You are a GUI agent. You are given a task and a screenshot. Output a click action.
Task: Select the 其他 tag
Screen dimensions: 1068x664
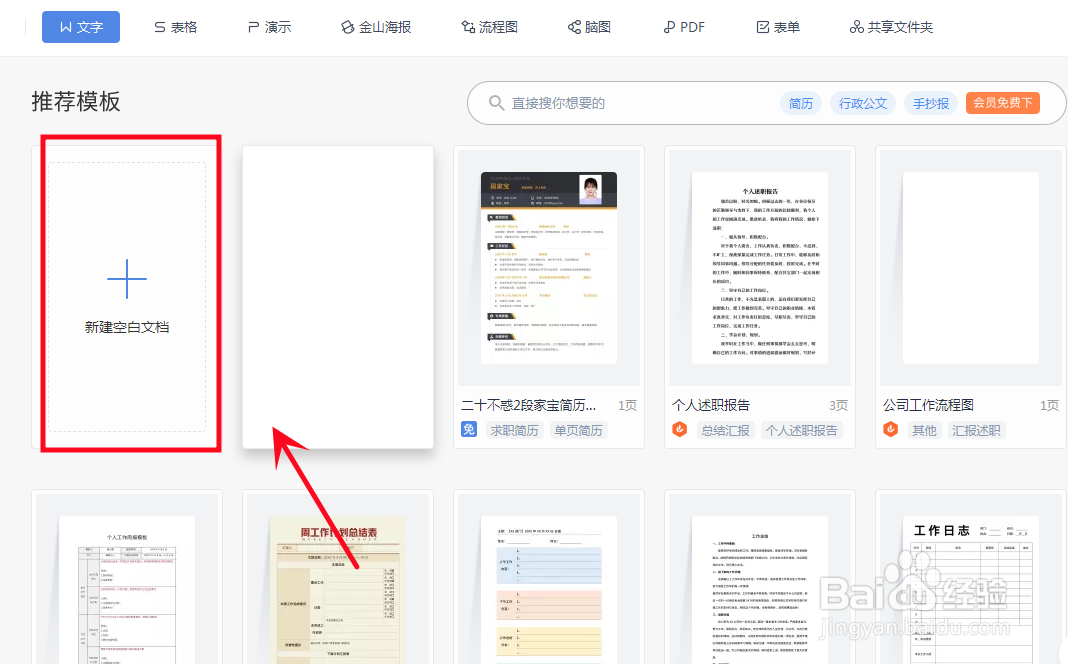(x=924, y=430)
